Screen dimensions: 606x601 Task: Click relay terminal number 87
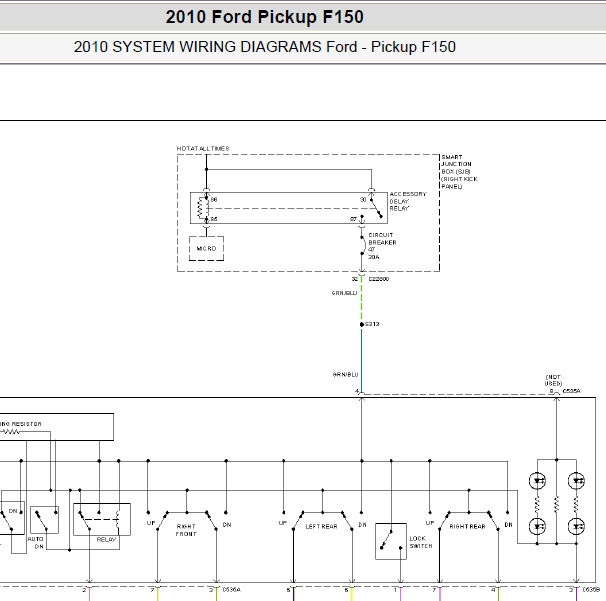[353, 219]
